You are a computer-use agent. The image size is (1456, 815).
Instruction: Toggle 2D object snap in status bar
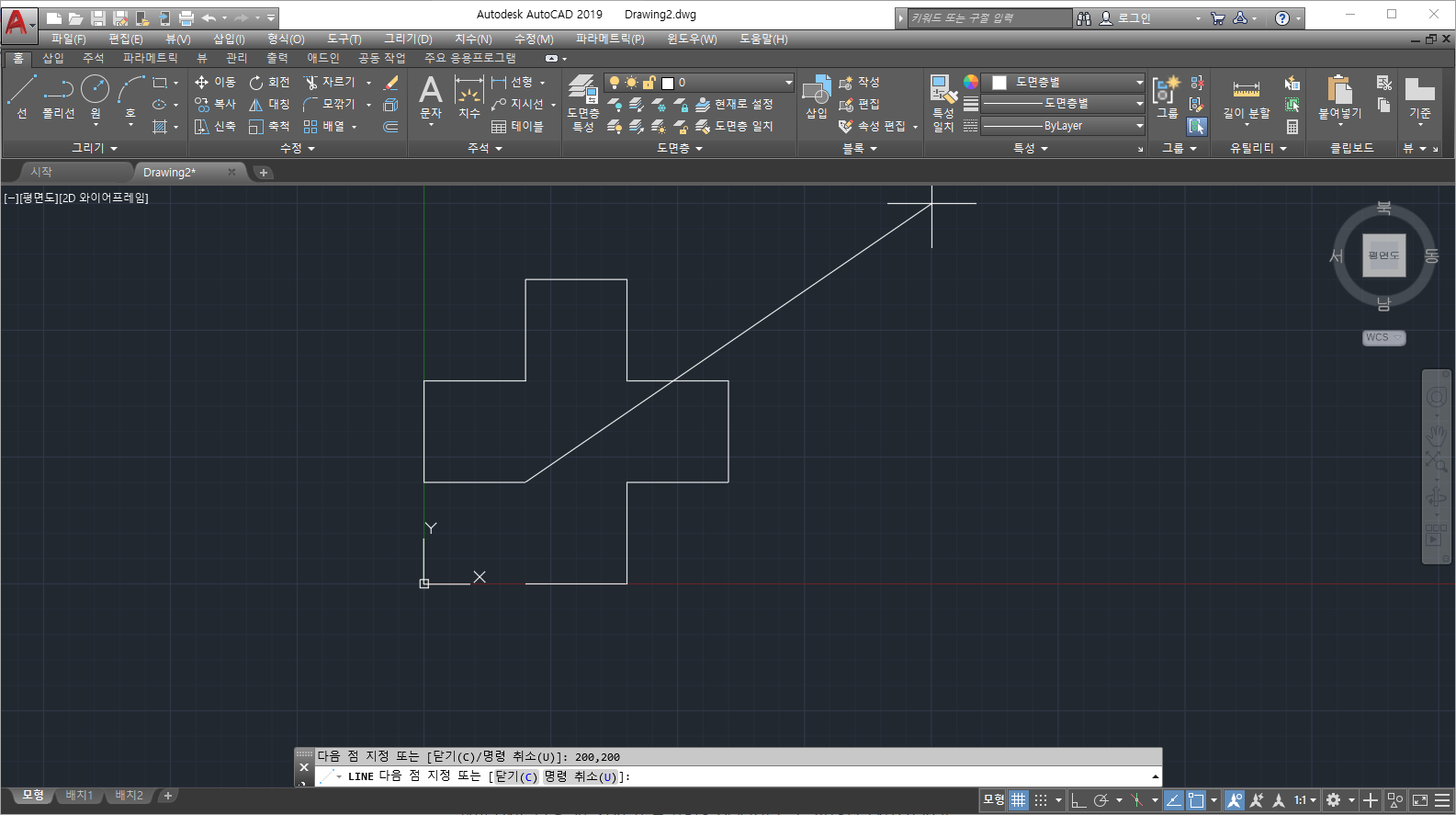[x=1195, y=800]
